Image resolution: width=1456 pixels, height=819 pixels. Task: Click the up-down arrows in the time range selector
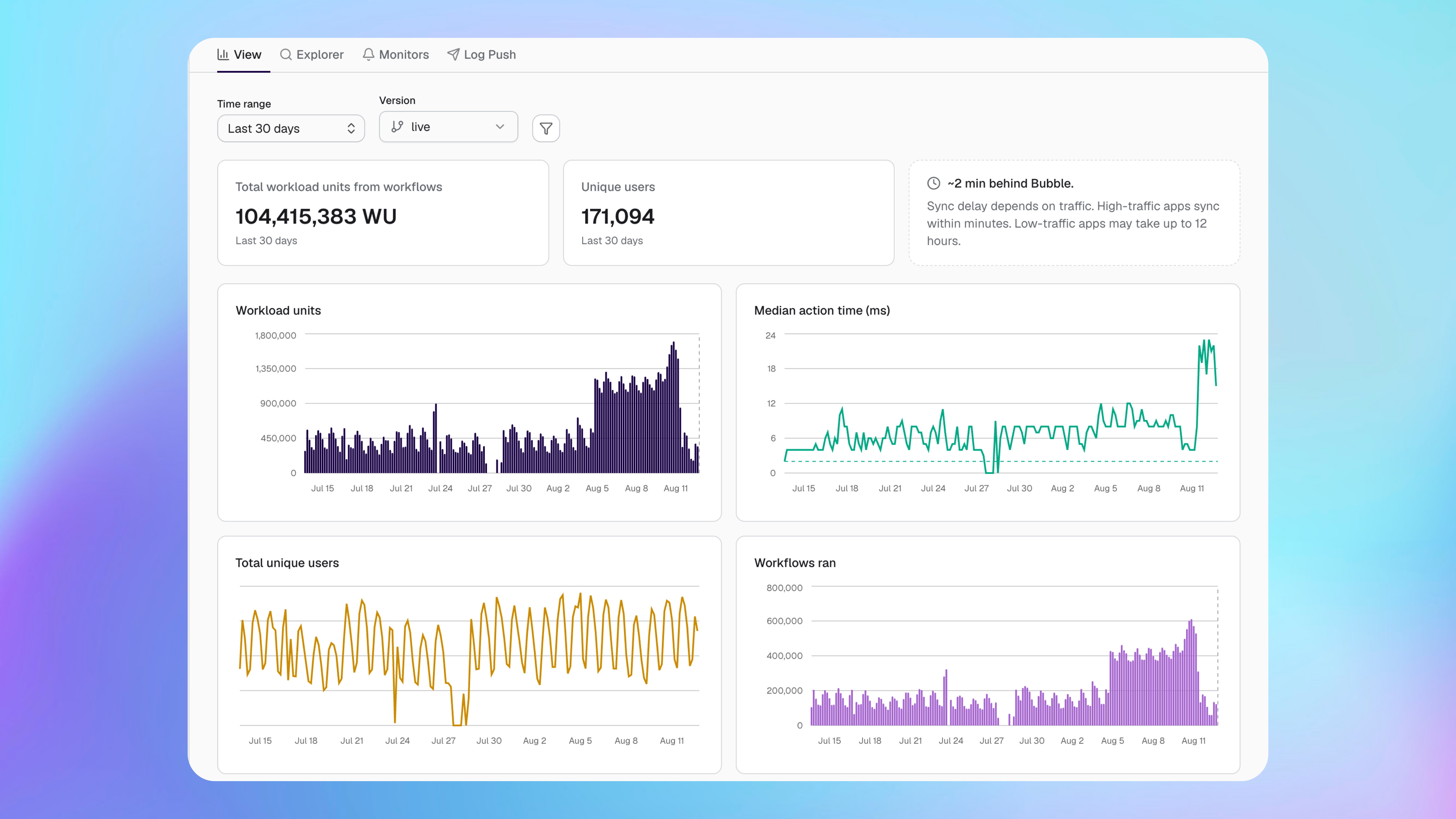pos(351,128)
